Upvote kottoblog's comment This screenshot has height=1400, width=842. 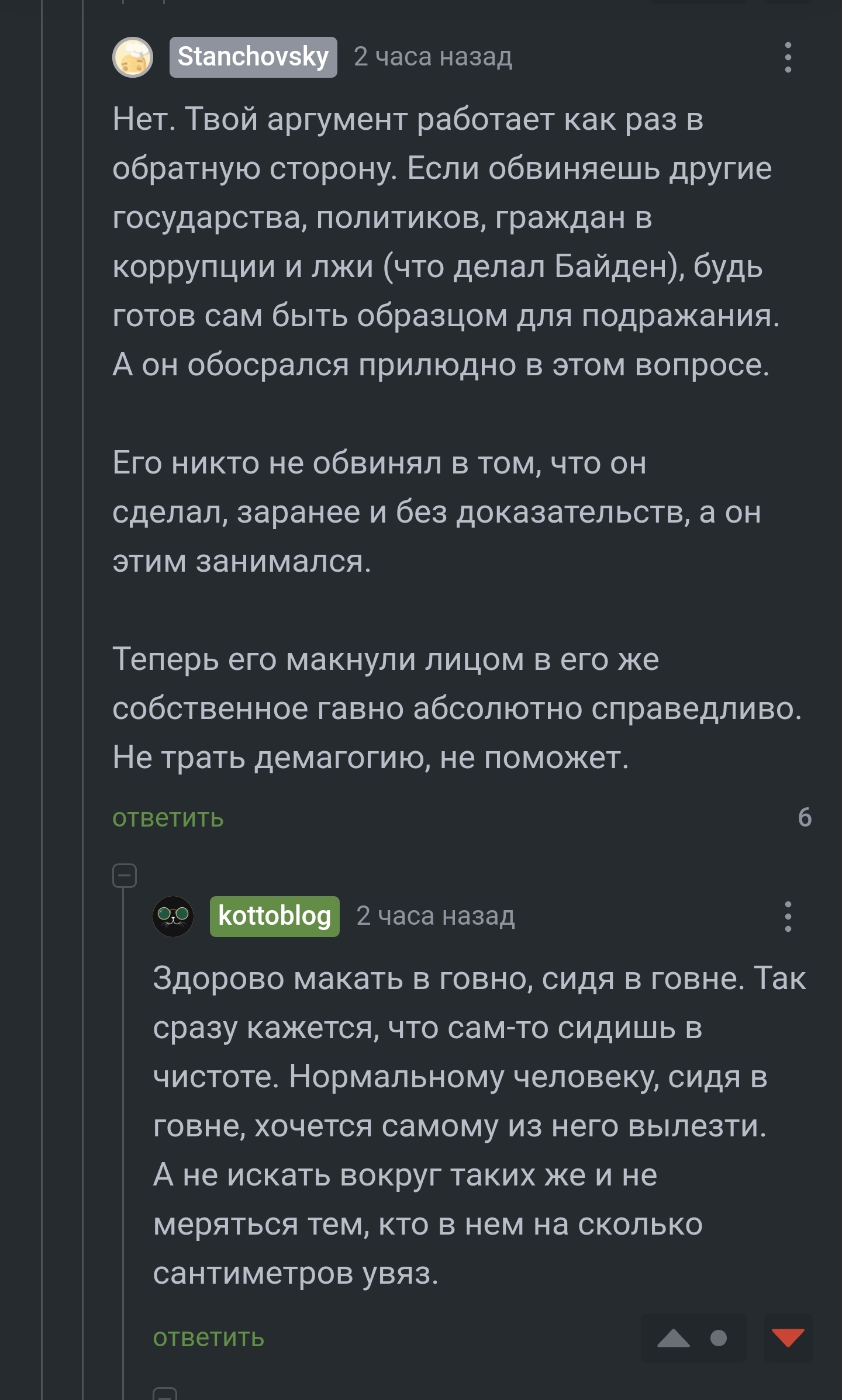click(674, 1337)
